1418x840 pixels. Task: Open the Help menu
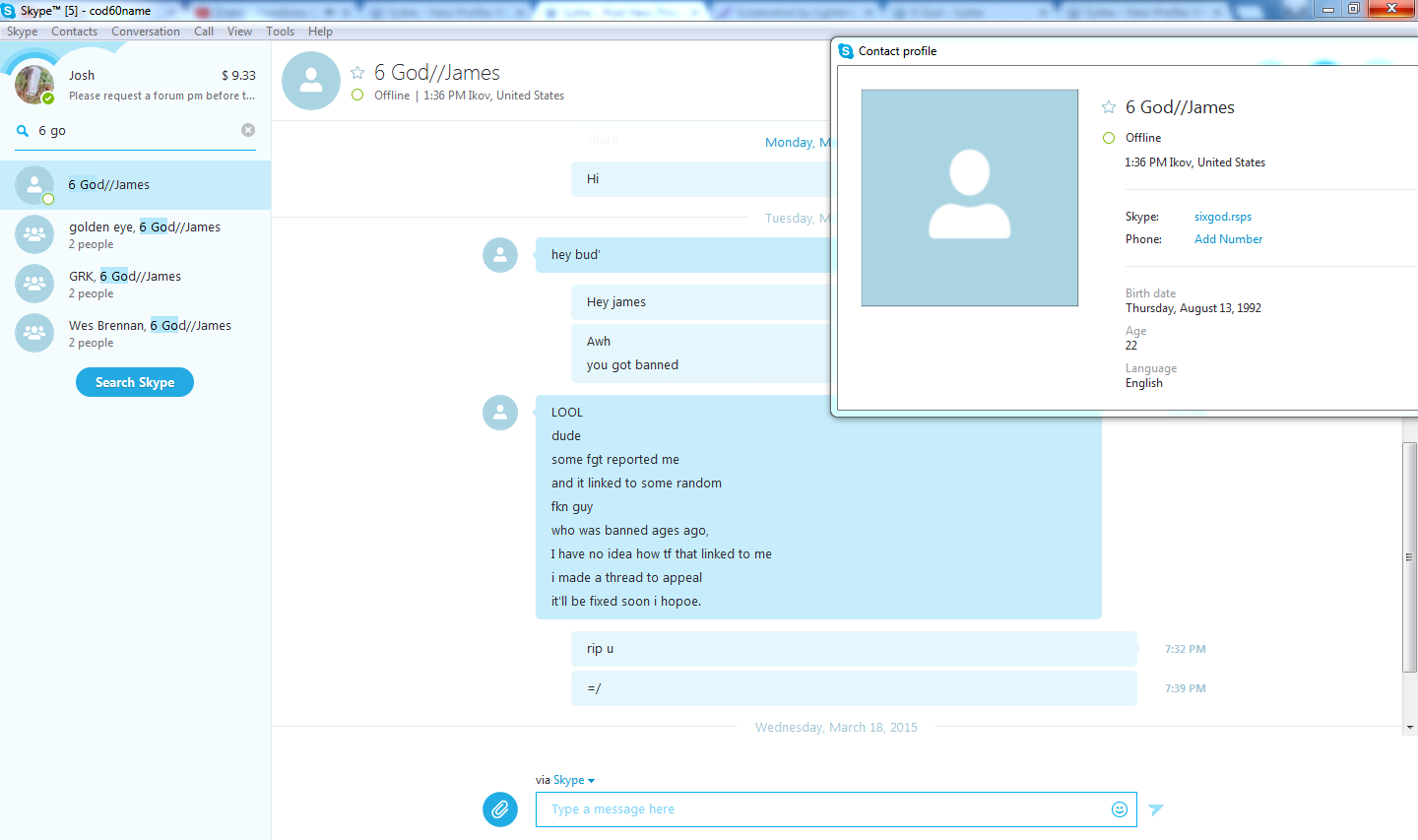coord(320,32)
